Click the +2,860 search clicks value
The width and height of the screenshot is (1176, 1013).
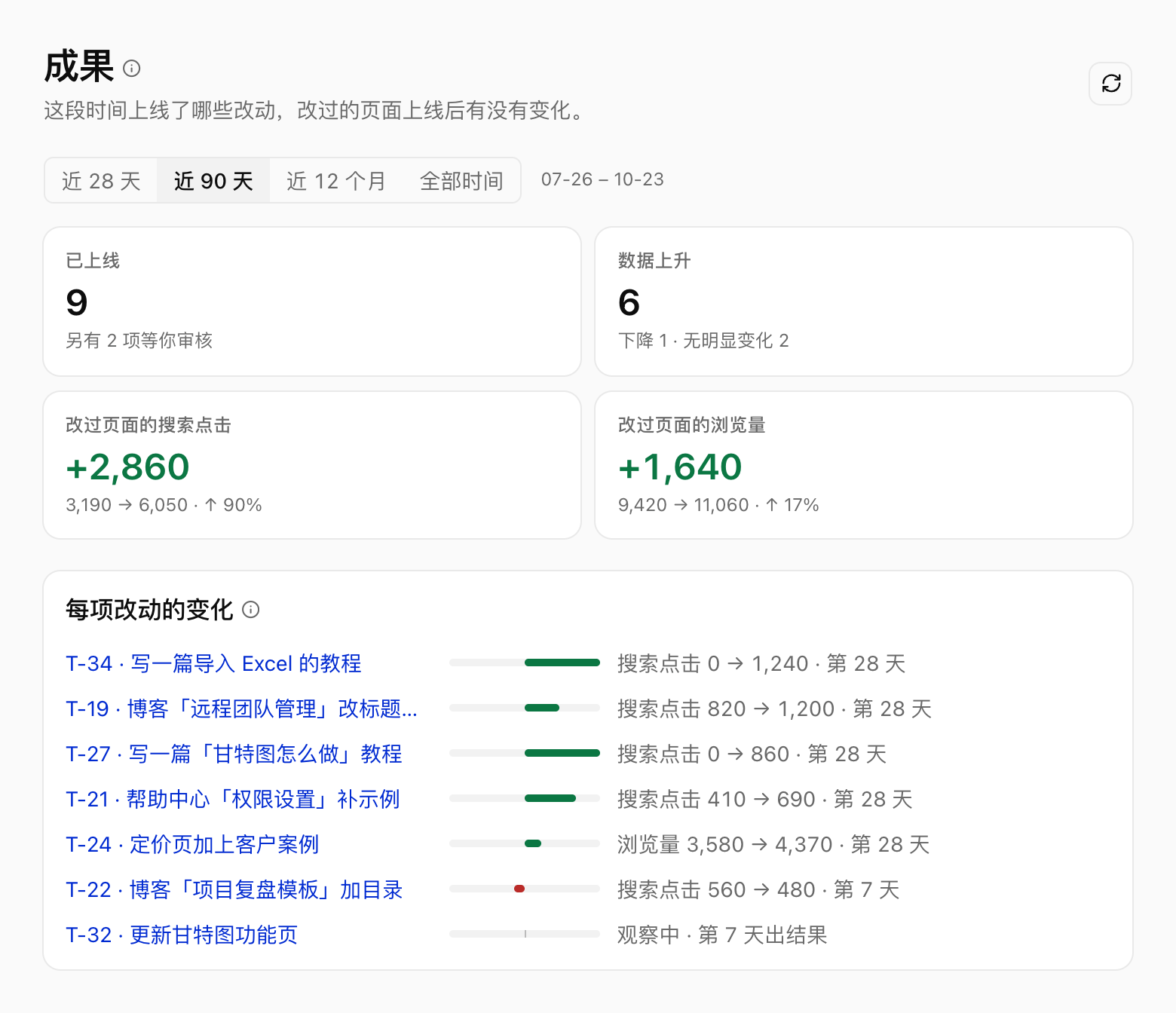(x=127, y=467)
